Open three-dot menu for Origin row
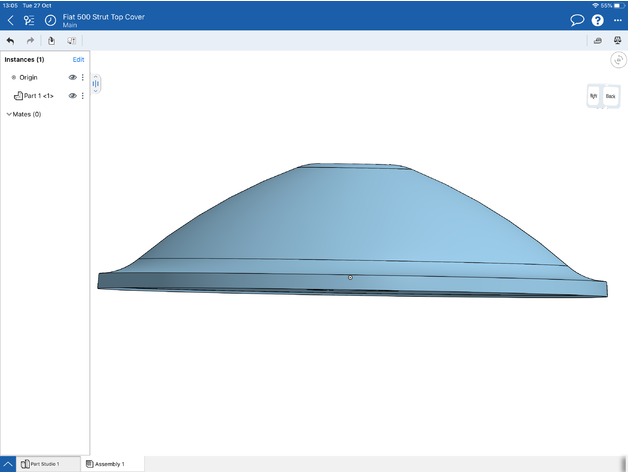This screenshot has height=472, width=628. tap(83, 77)
